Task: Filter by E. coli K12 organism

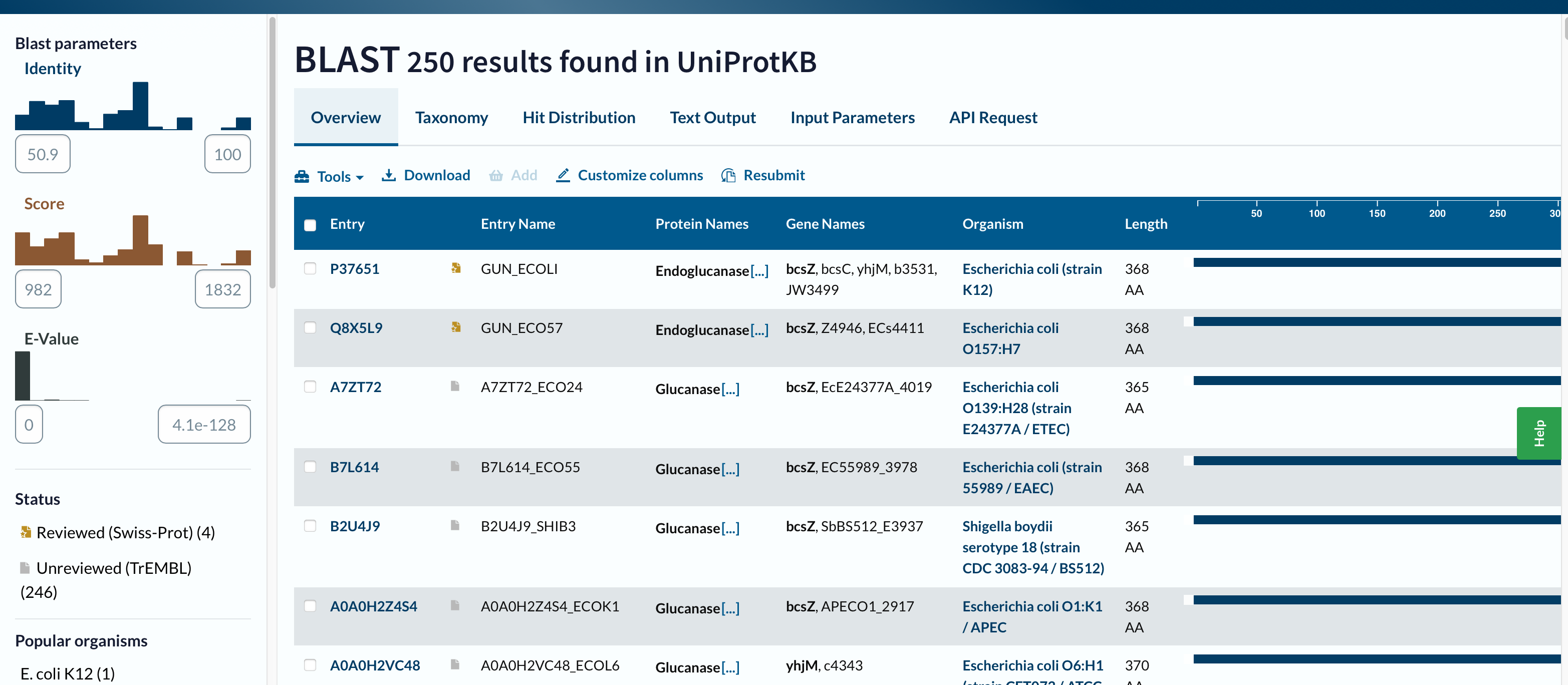Action: point(68,673)
